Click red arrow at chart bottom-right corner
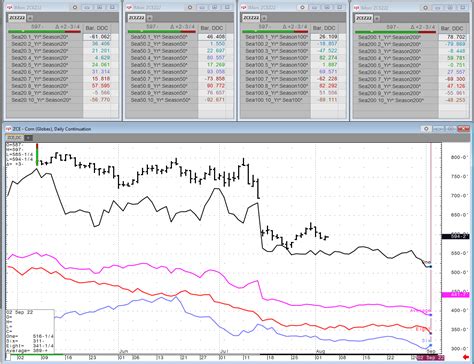Viewport: 474px width, 364px height. (x=466, y=357)
